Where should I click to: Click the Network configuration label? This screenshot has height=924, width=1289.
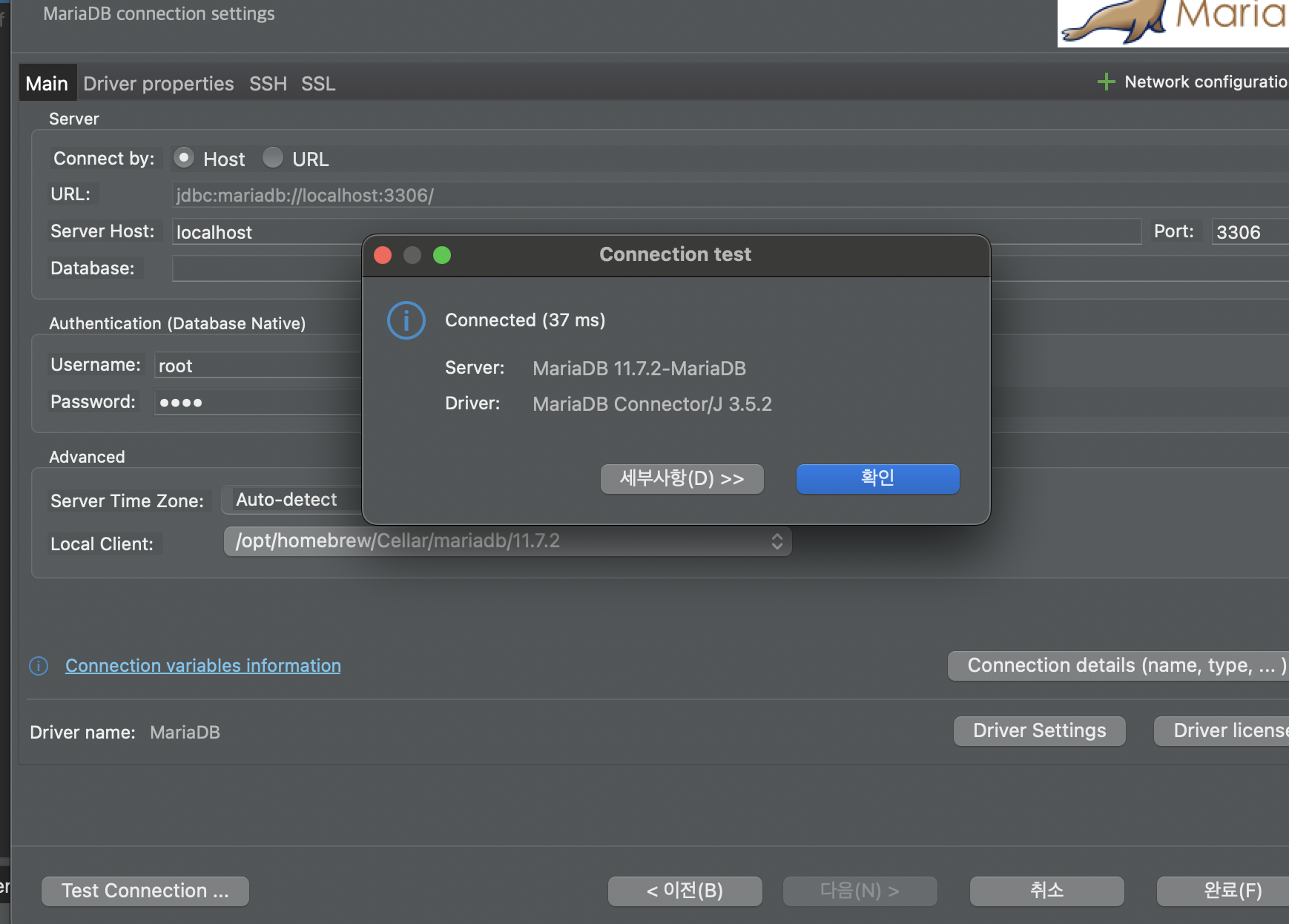tap(1206, 82)
